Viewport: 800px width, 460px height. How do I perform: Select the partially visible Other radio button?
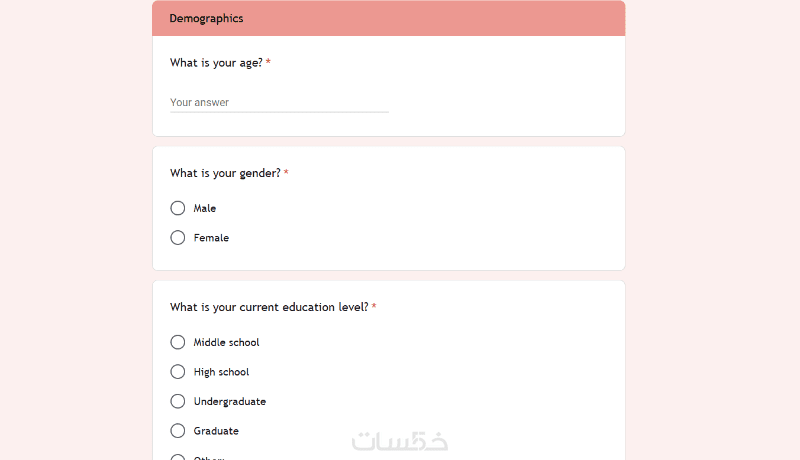point(178,457)
